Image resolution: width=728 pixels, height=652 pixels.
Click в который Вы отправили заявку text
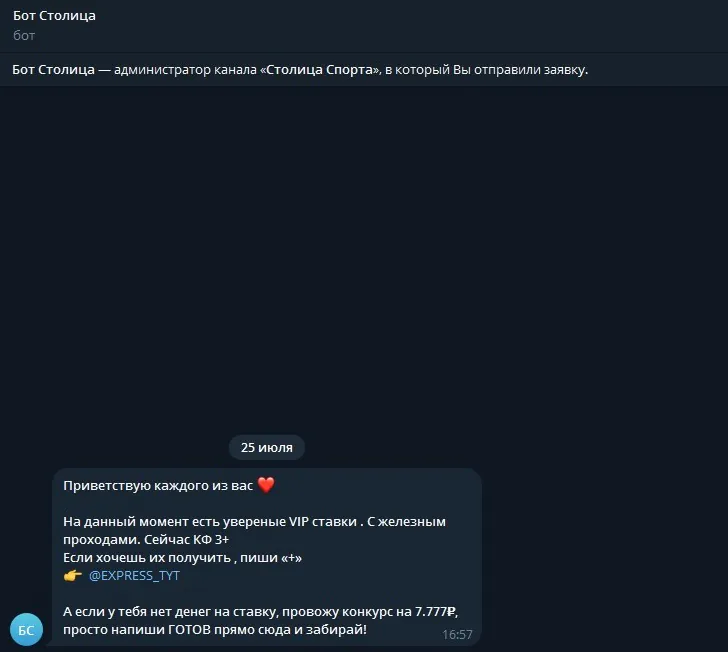(487, 70)
